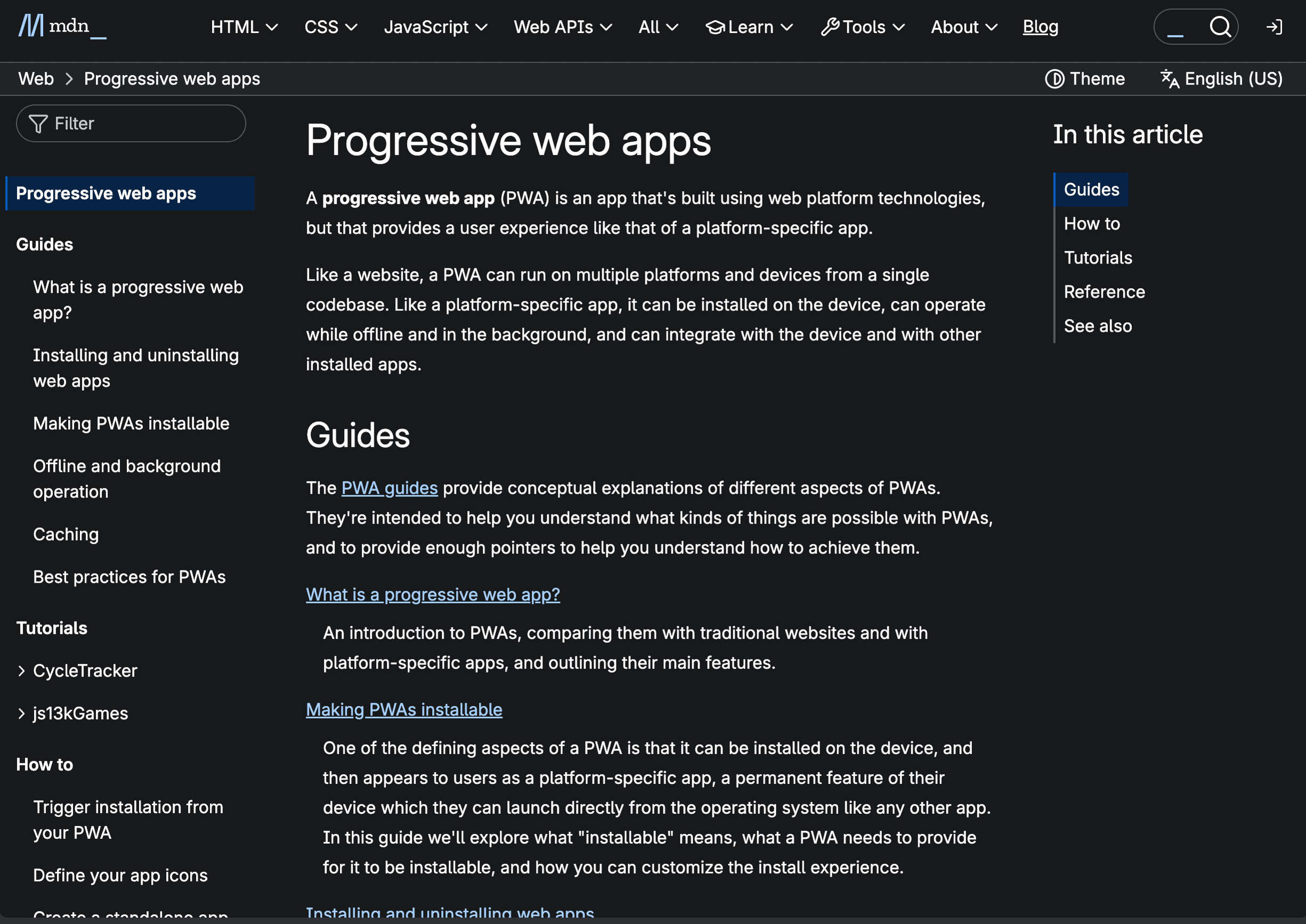This screenshot has height=924, width=1306.
Task: Open 'Define your app icons' in sidebar
Action: point(120,875)
